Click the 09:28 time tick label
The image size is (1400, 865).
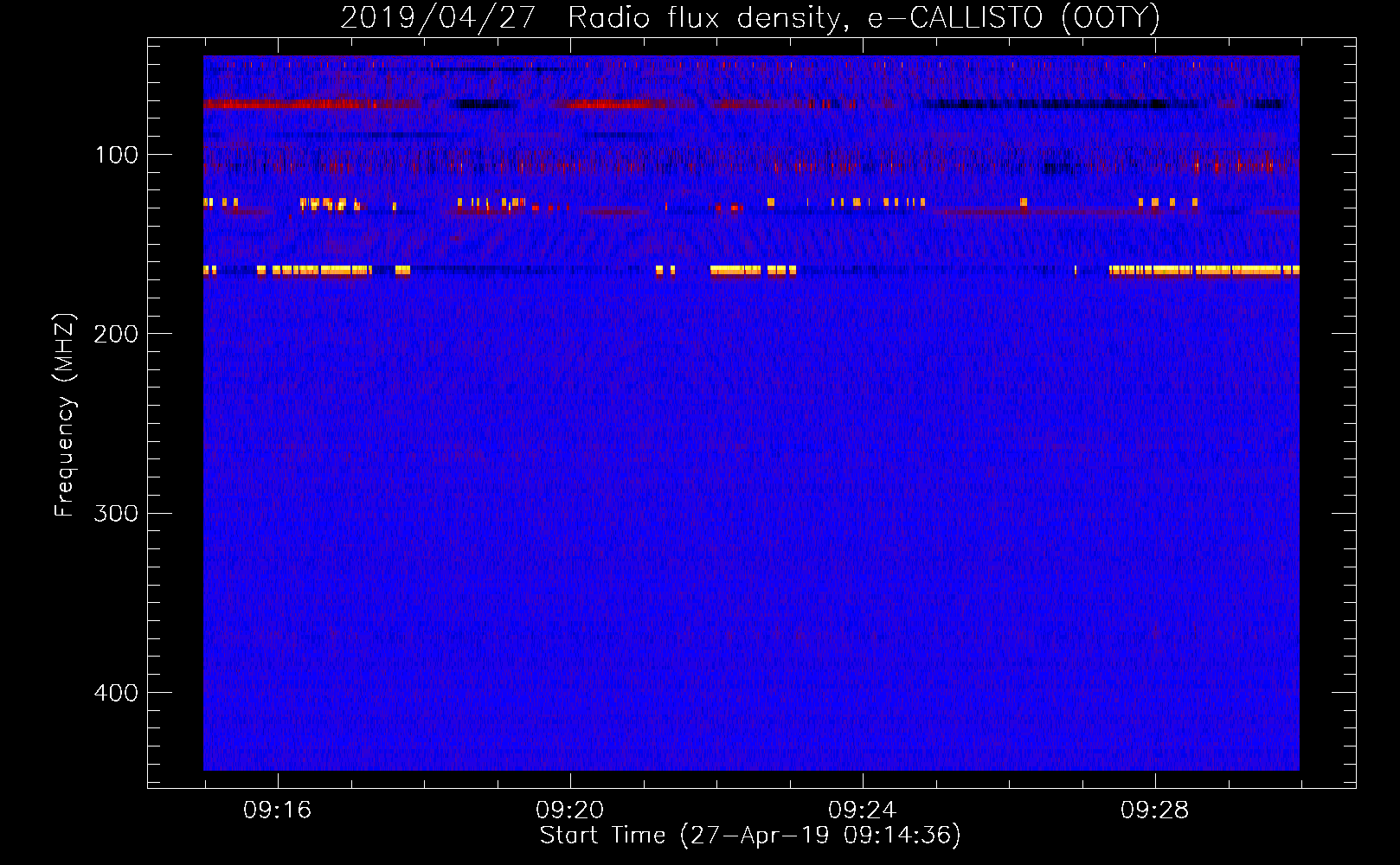point(1154,810)
